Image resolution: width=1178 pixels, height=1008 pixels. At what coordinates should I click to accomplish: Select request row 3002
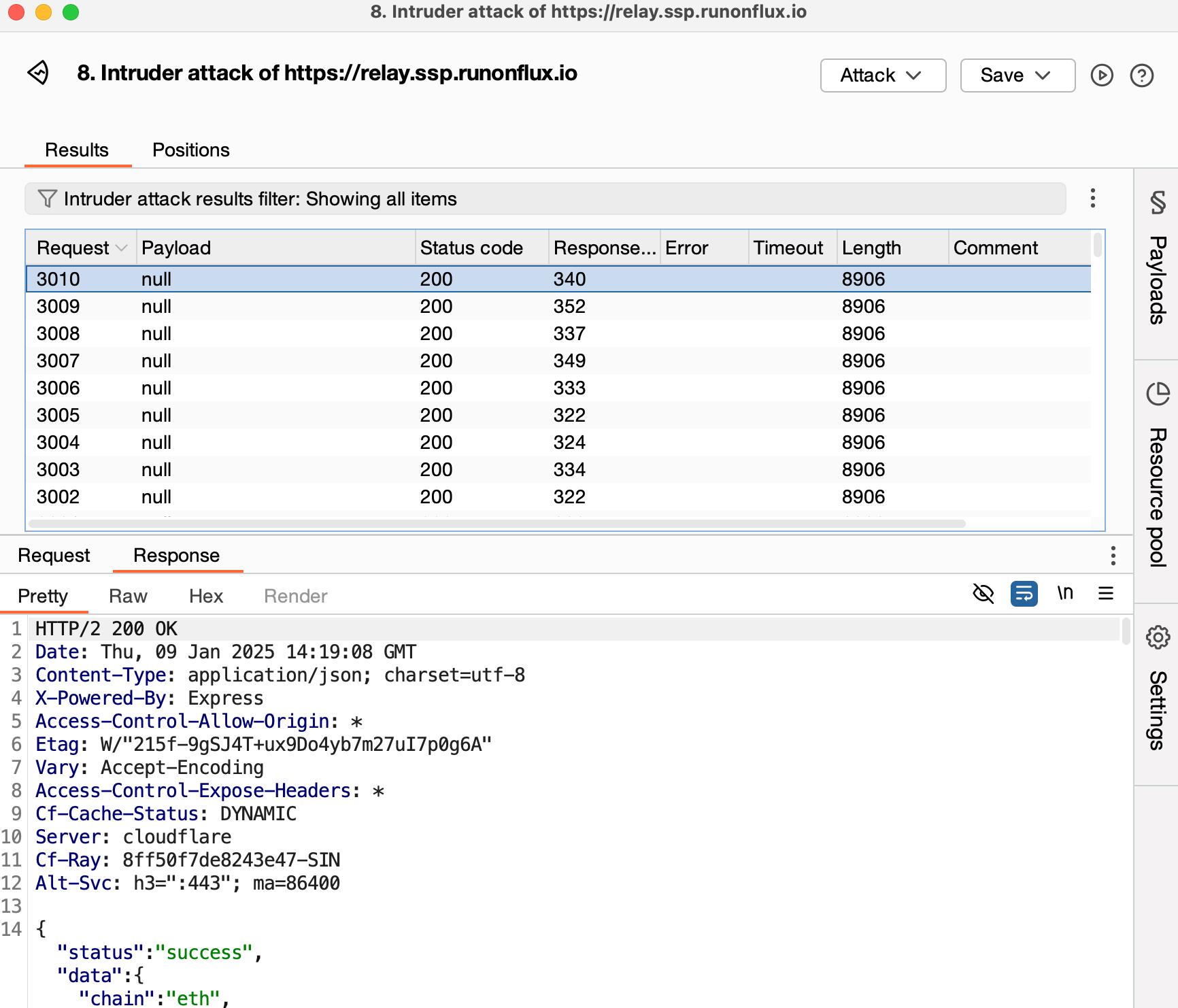coord(558,497)
